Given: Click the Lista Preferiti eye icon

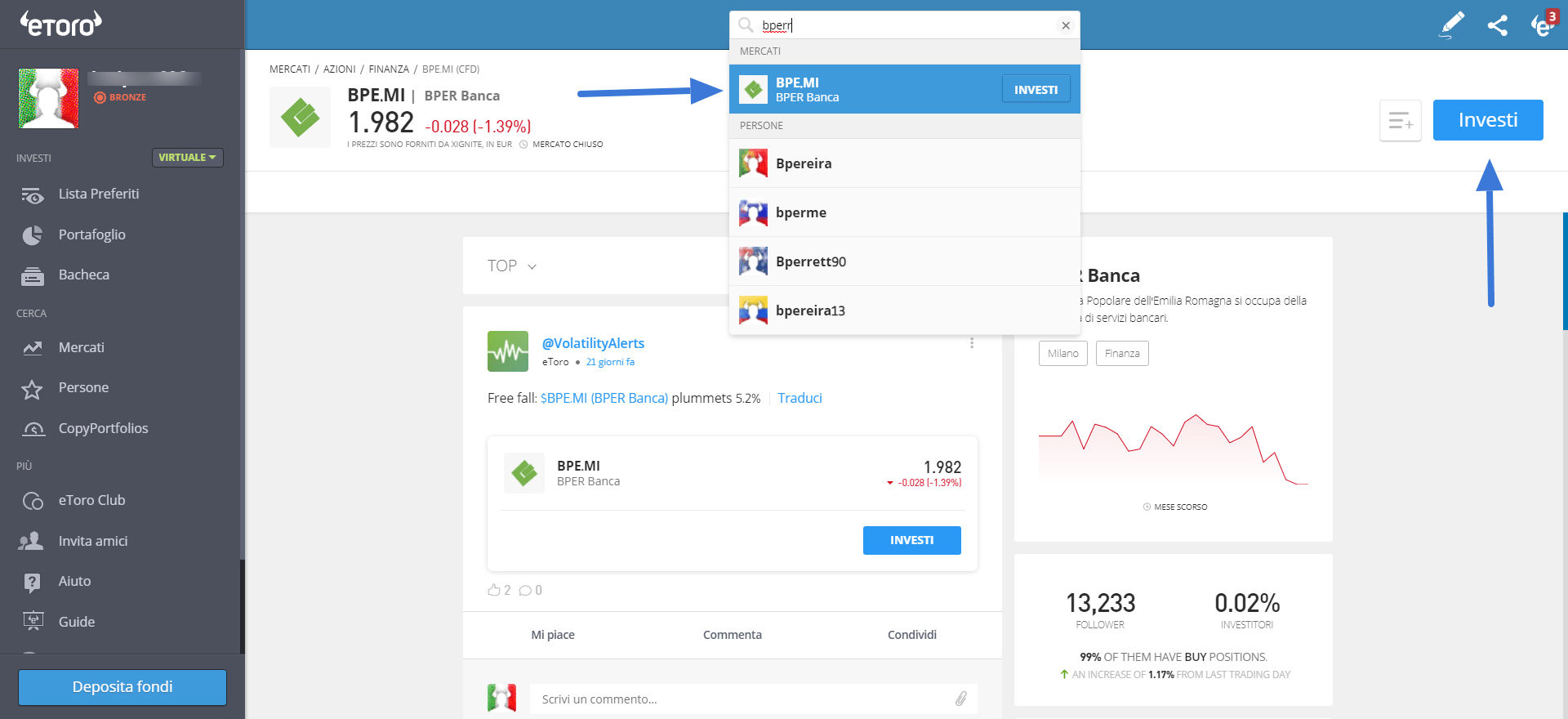Looking at the screenshot, I should coord(33,195).
